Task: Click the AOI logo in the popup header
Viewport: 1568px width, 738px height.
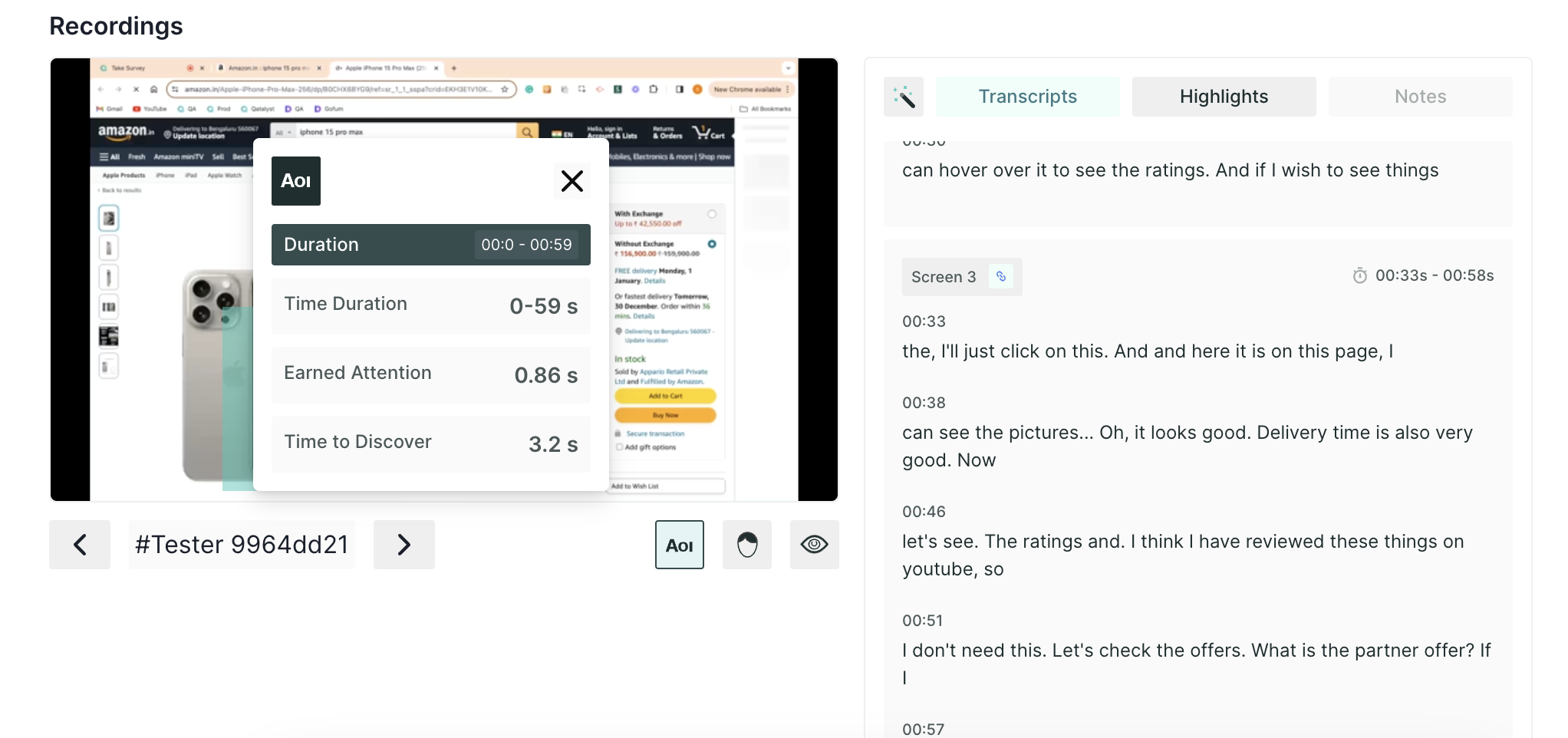Action: click(x=296, y=181)
